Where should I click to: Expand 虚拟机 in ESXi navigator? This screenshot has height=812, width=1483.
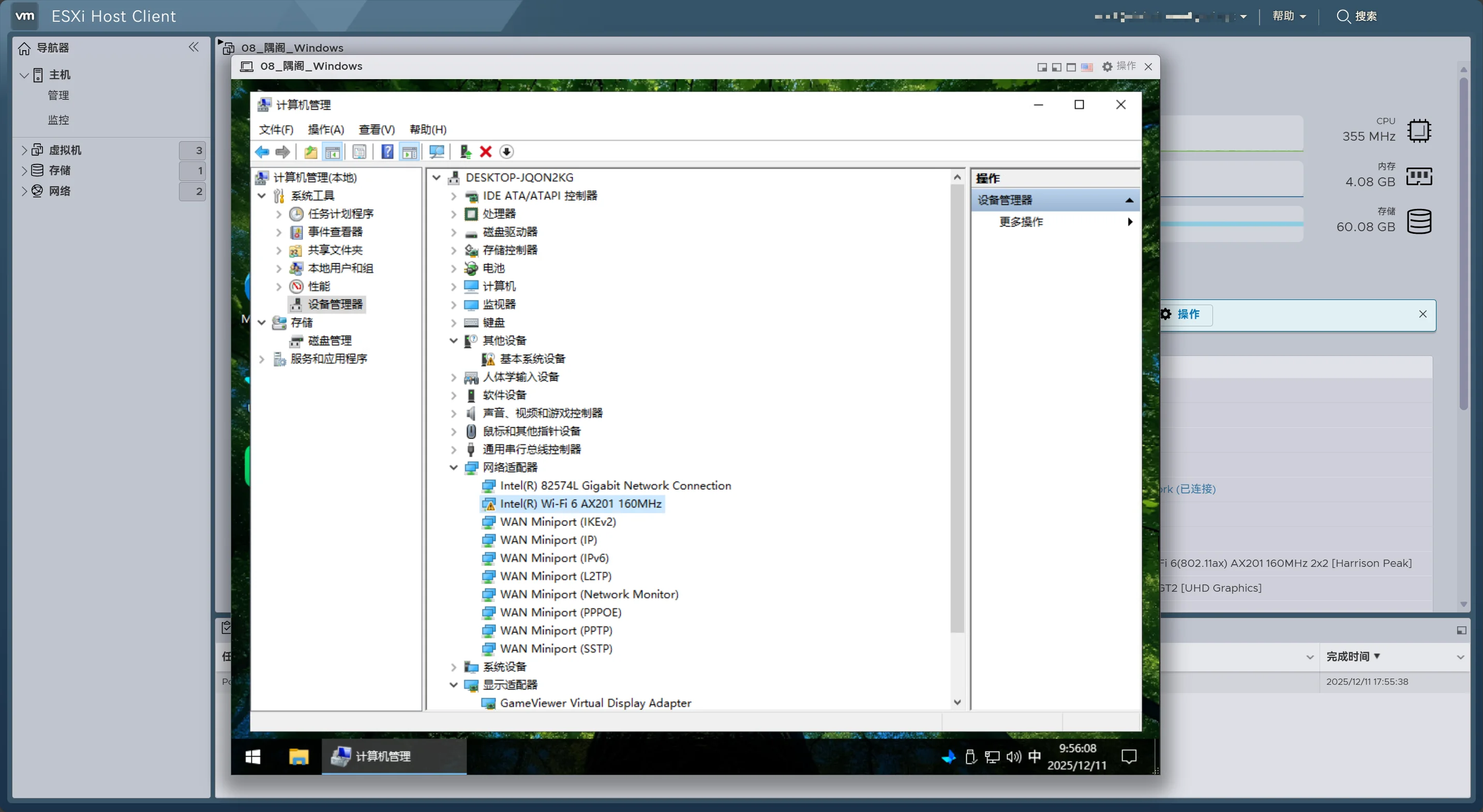point(24,150)
